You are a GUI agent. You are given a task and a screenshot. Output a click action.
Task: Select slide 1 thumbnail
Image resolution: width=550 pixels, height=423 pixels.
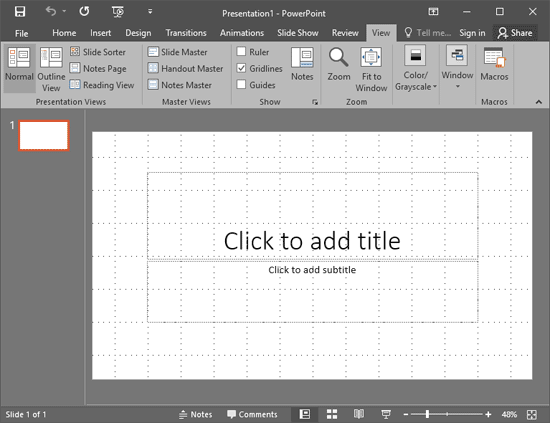(44, 135)
